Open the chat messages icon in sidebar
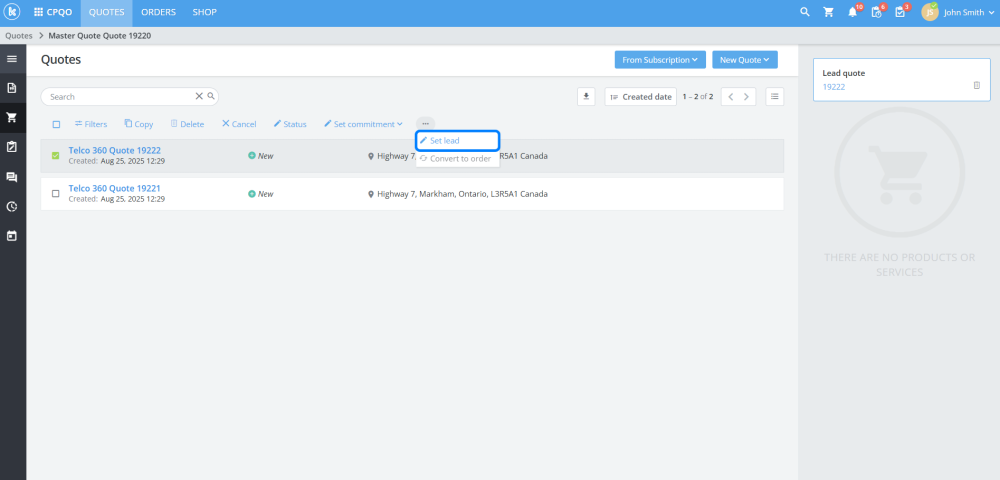This screenshot has height=480, width=1000. 12,177
